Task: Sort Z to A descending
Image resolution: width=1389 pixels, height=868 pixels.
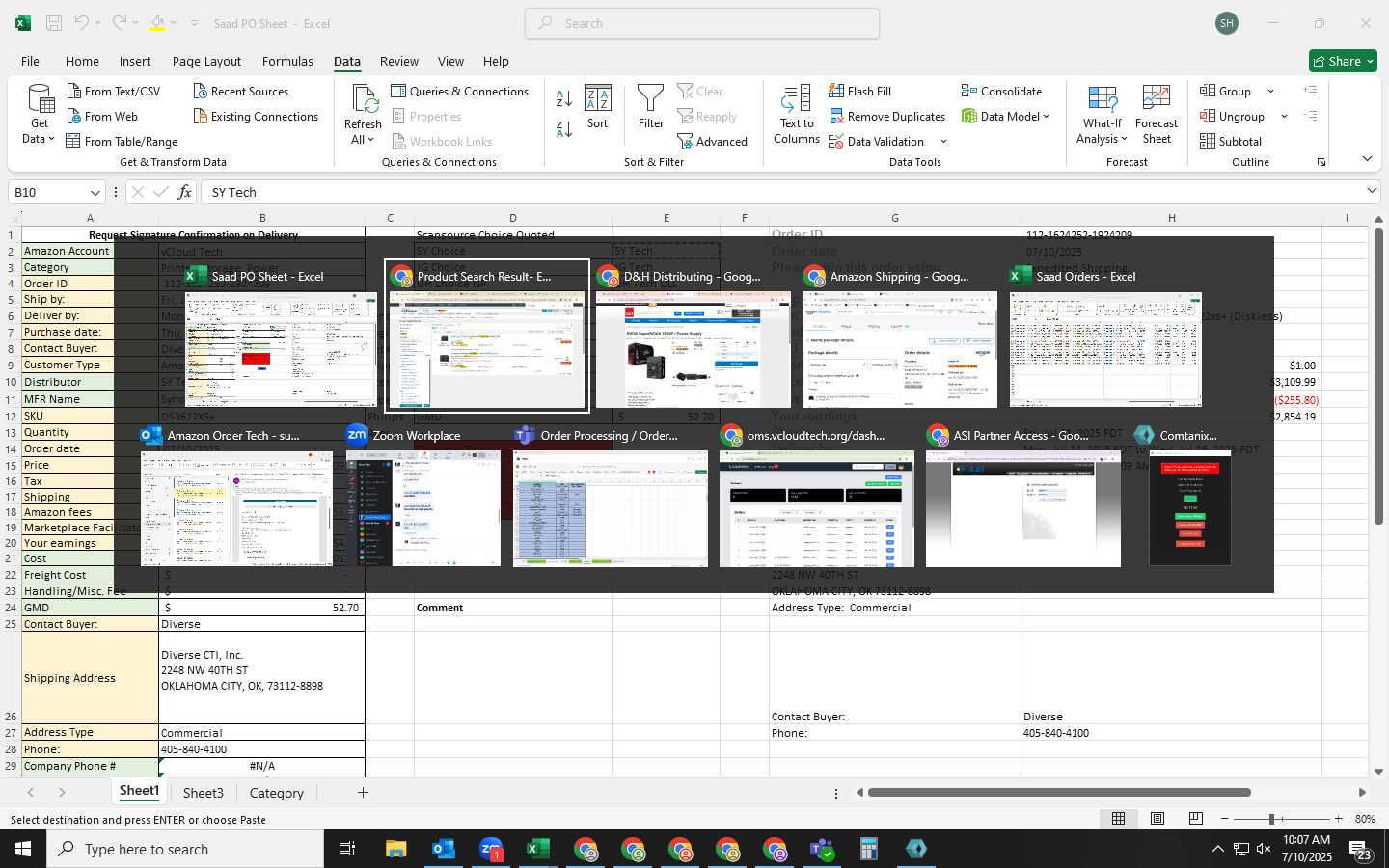Action: pos(564,128)
